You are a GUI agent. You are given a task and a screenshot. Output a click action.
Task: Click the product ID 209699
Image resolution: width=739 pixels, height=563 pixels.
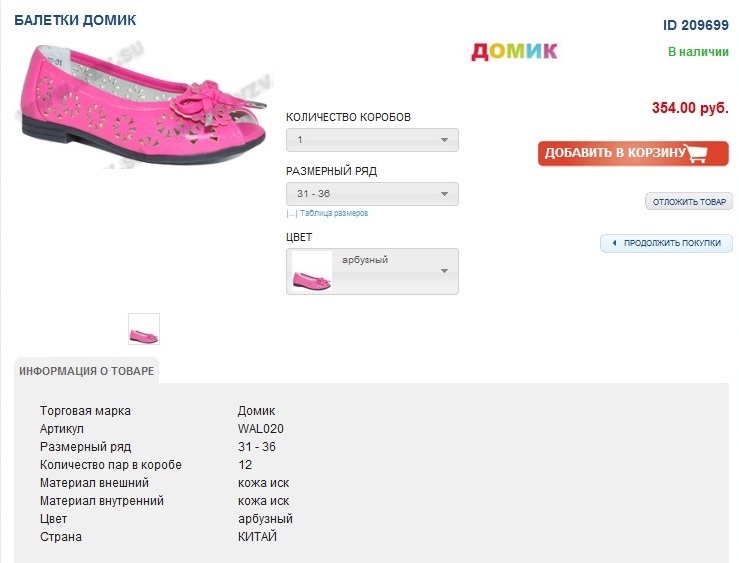point(696,25)
